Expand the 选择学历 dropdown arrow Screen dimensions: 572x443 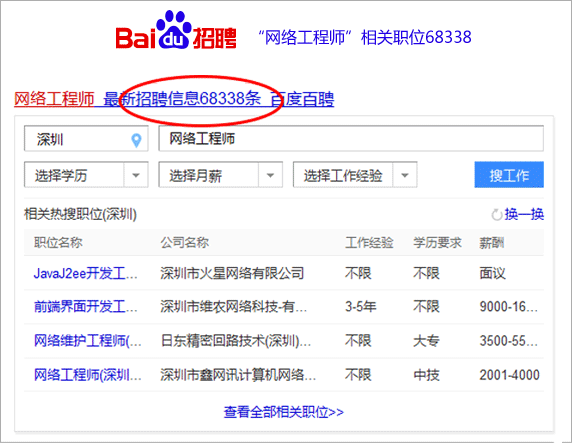coord(136,175)
